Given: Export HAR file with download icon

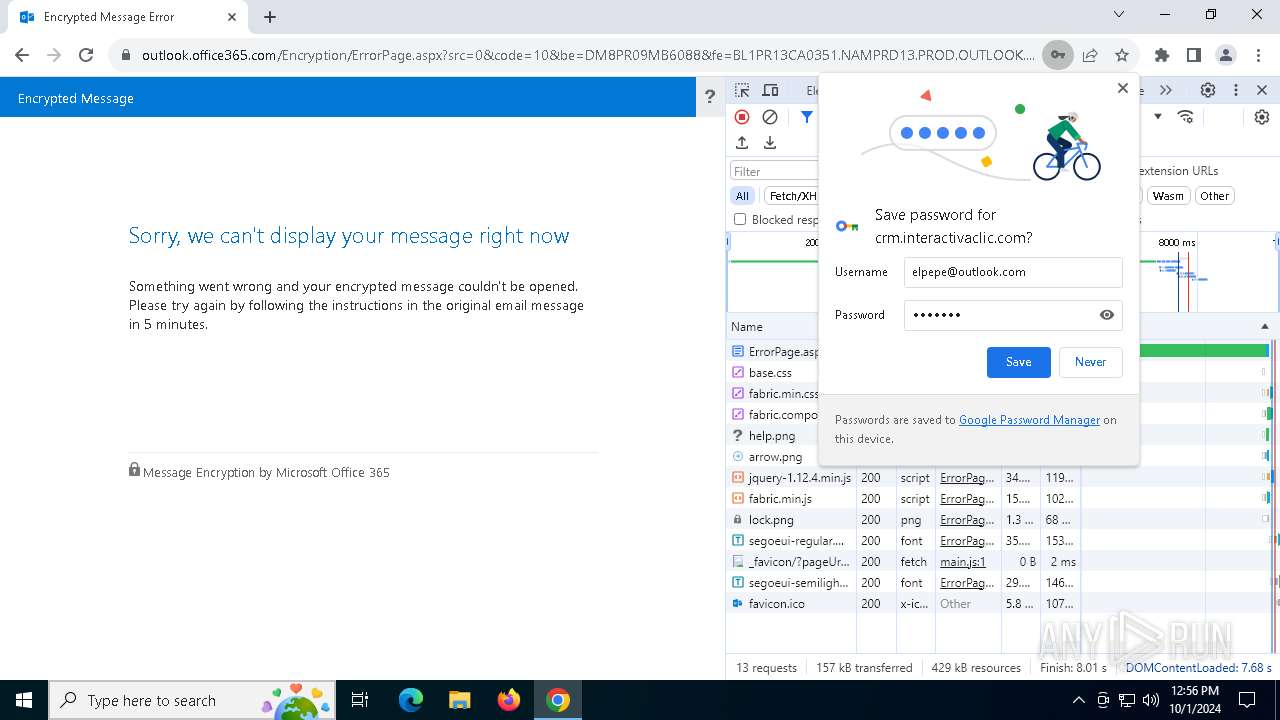Looking at the screenshot, I should pos(770,143).
